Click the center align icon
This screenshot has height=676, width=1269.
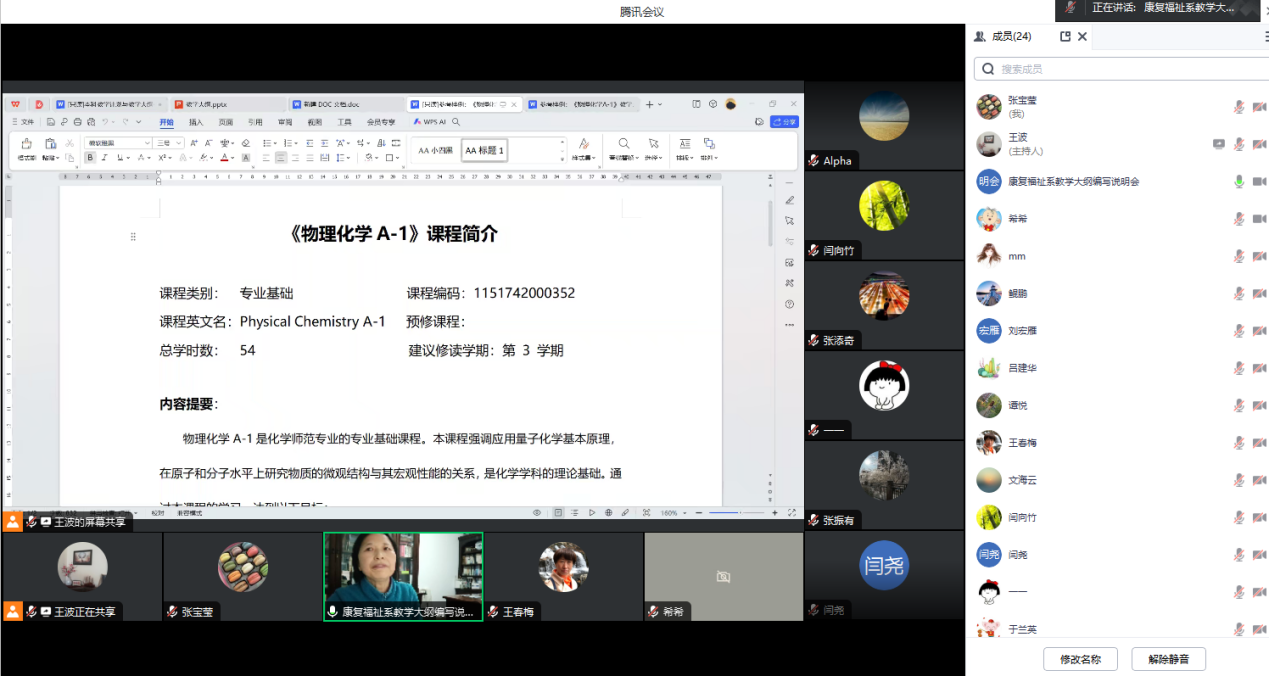click(280, 157)
